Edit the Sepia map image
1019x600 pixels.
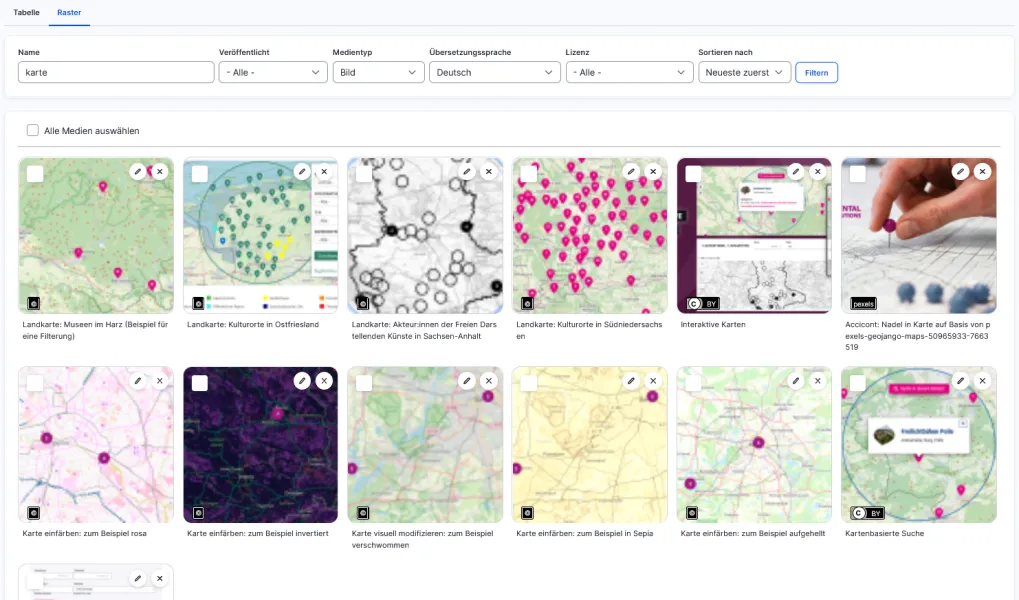(x=631, y=381)
